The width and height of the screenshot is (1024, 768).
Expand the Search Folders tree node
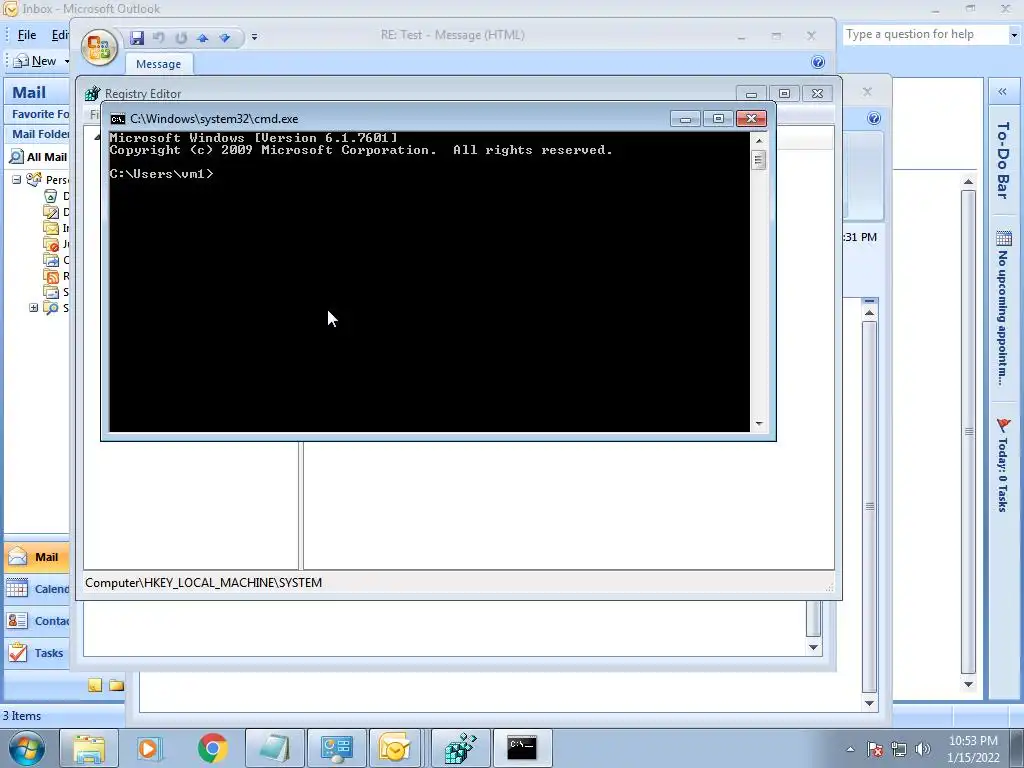click(x=33, y=308)
